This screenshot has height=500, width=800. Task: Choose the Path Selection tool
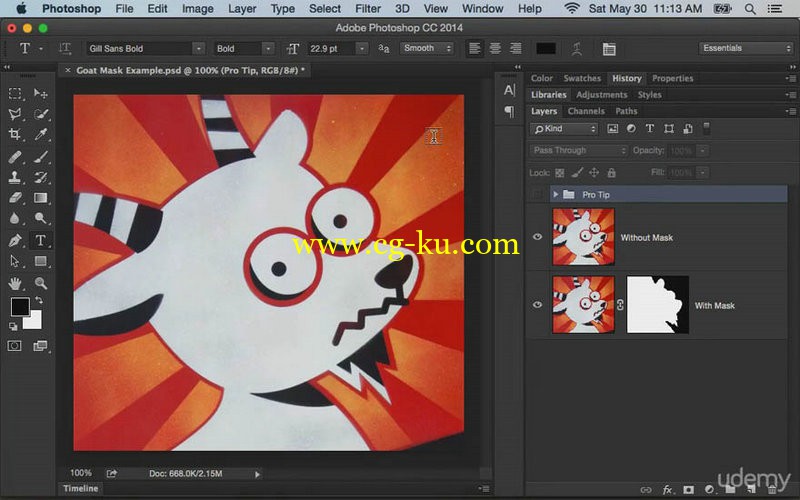pyautogui.click(x=15, y=261)
